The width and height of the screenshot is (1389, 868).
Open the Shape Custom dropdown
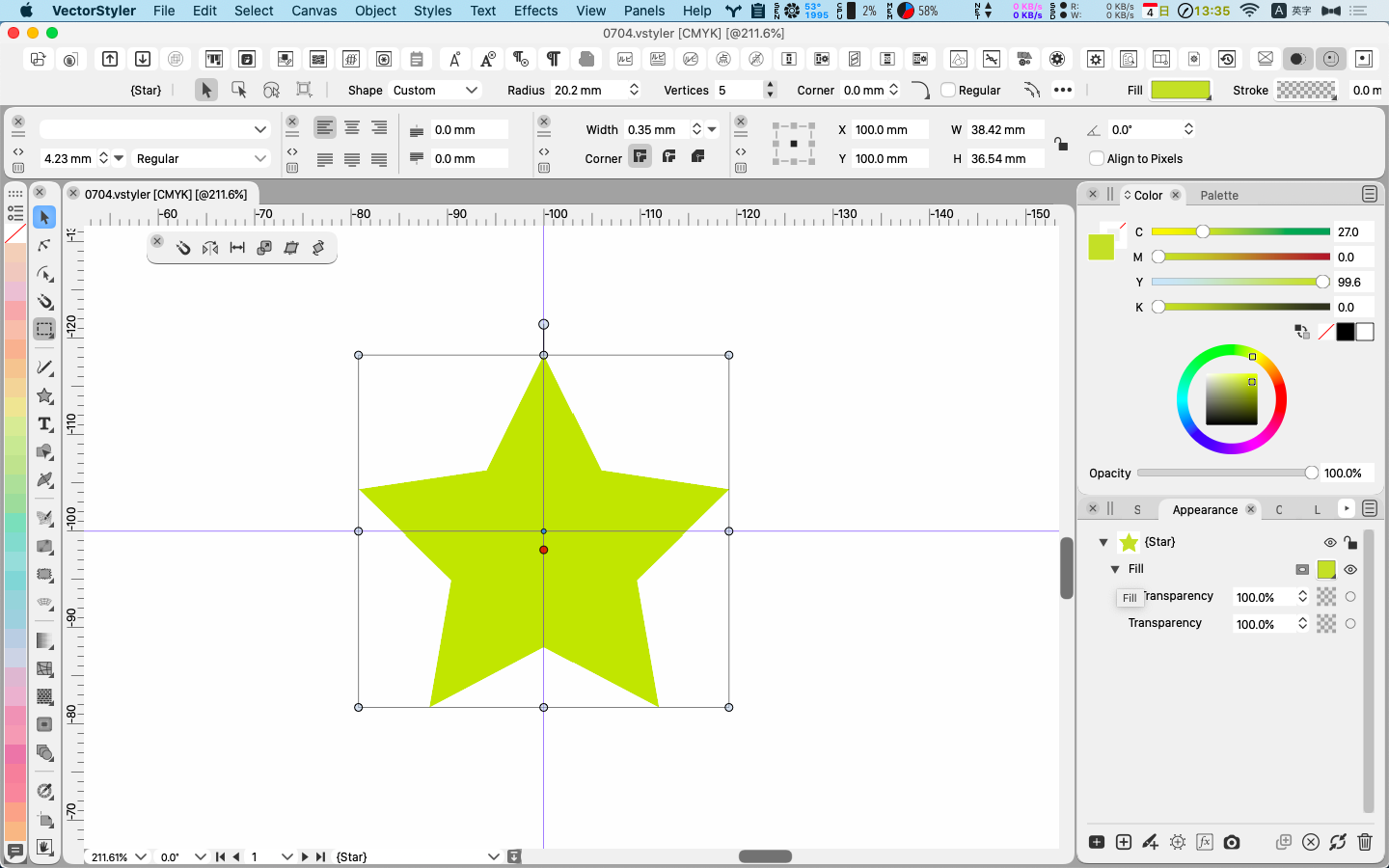click(x=435, y=90)
